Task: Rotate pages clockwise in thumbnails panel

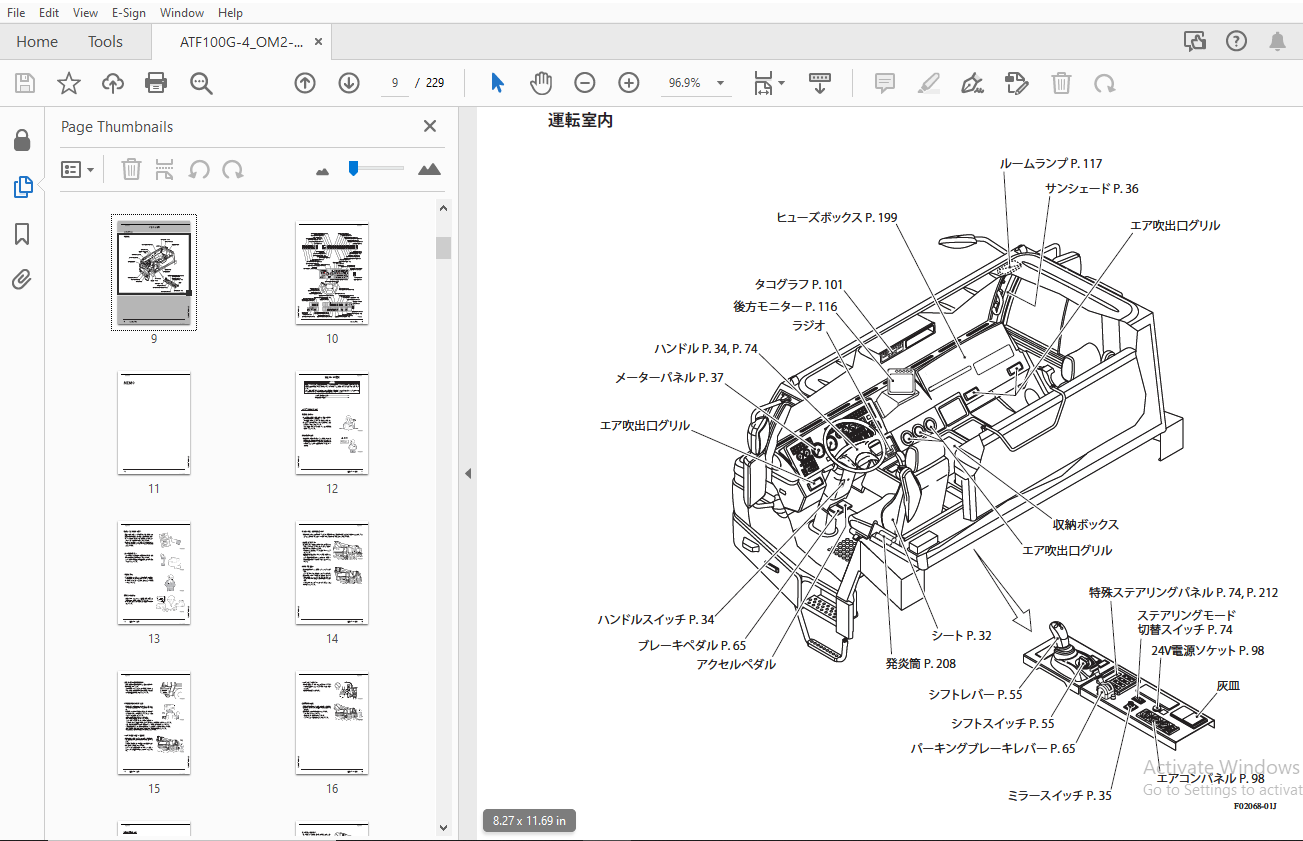Action: 233,169
